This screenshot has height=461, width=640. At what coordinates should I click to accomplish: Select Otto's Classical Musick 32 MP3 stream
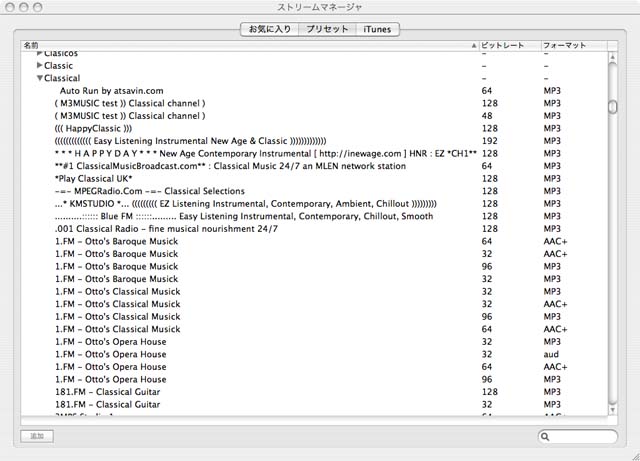pyautogui.click(x=314, y=292)
